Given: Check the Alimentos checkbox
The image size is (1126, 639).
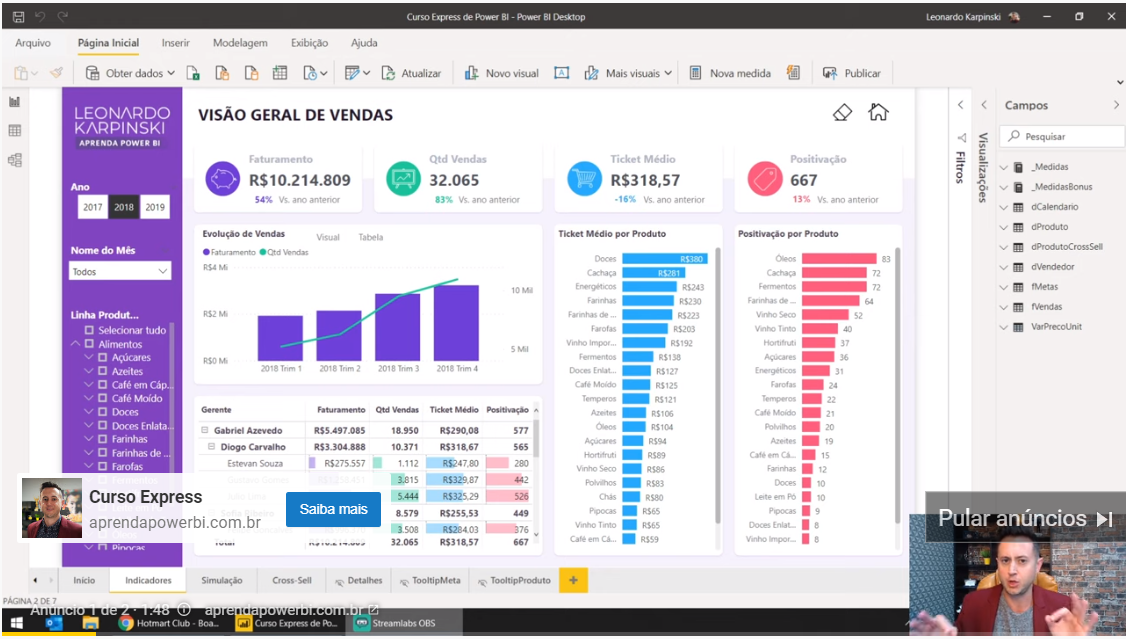Looking at the screenshot, I should point(90,344).
